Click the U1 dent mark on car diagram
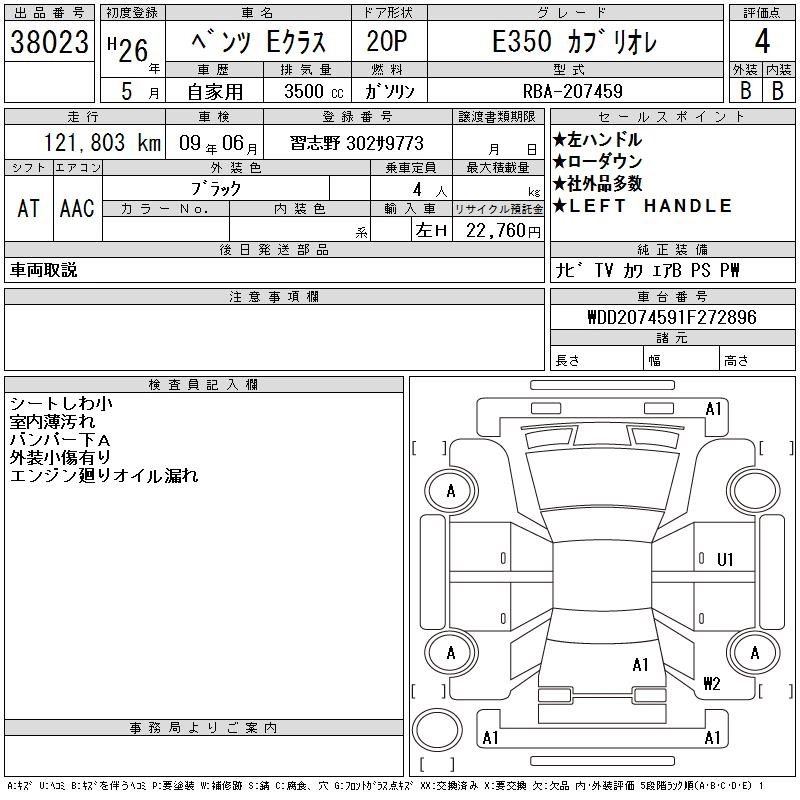The width and height of the screenshot is (800, 800). (725, 559)
